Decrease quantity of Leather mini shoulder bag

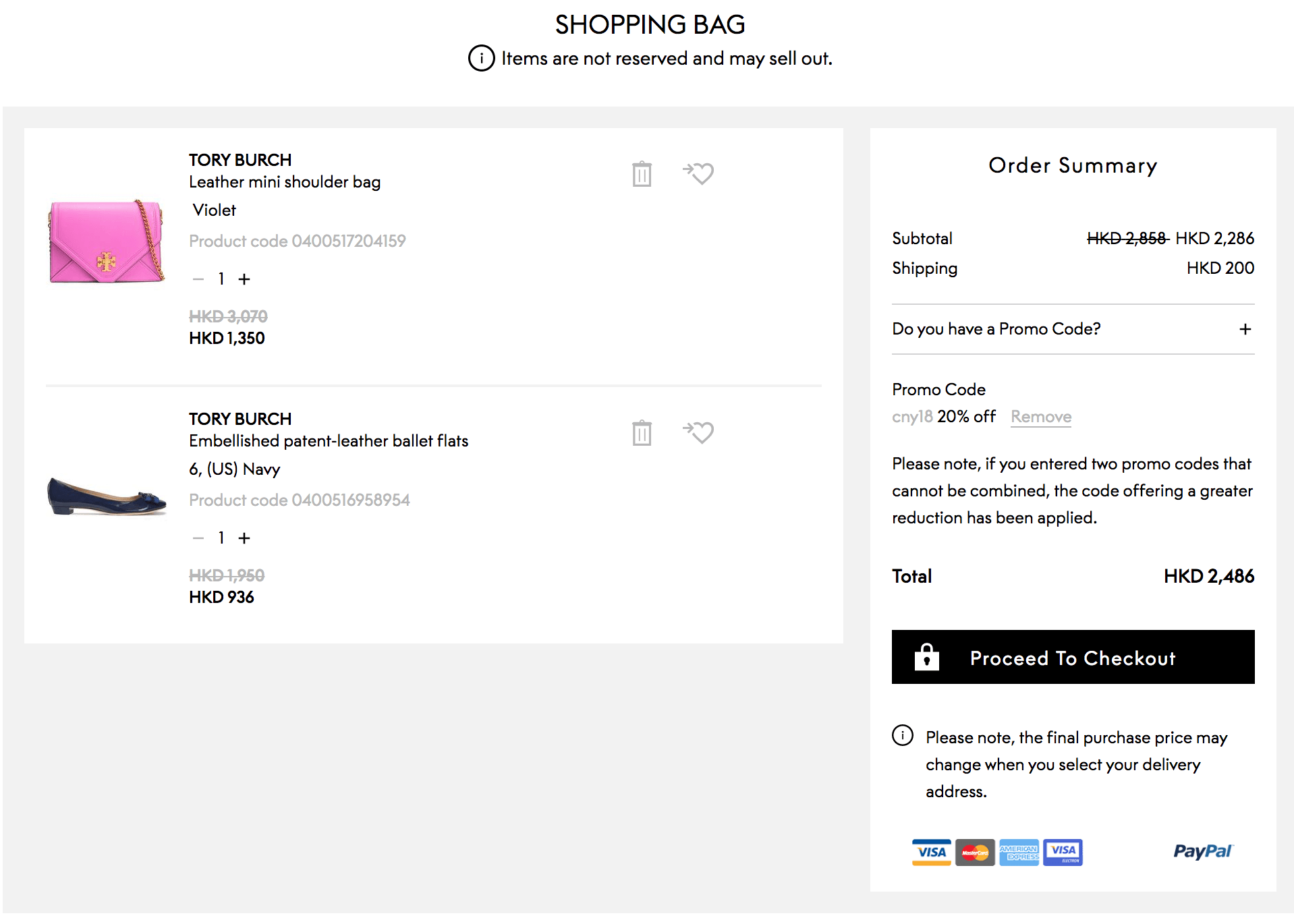[x=198, y=279]
